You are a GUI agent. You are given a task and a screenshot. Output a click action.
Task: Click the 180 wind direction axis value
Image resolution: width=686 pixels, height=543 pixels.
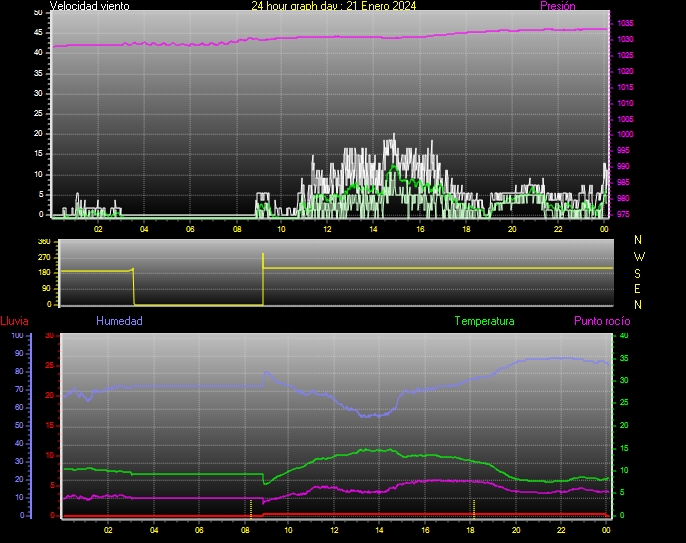44,273
